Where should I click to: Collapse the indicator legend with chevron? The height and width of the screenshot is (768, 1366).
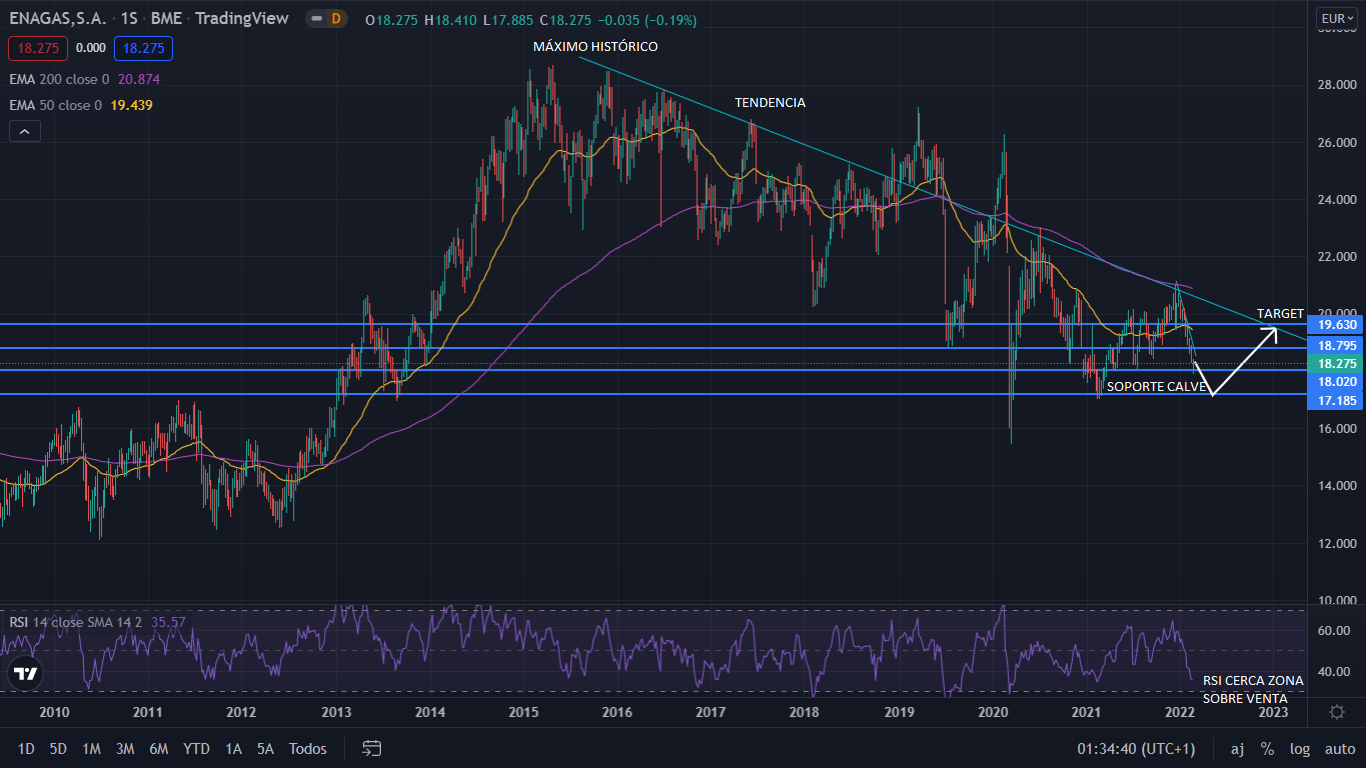click(25, 131)
